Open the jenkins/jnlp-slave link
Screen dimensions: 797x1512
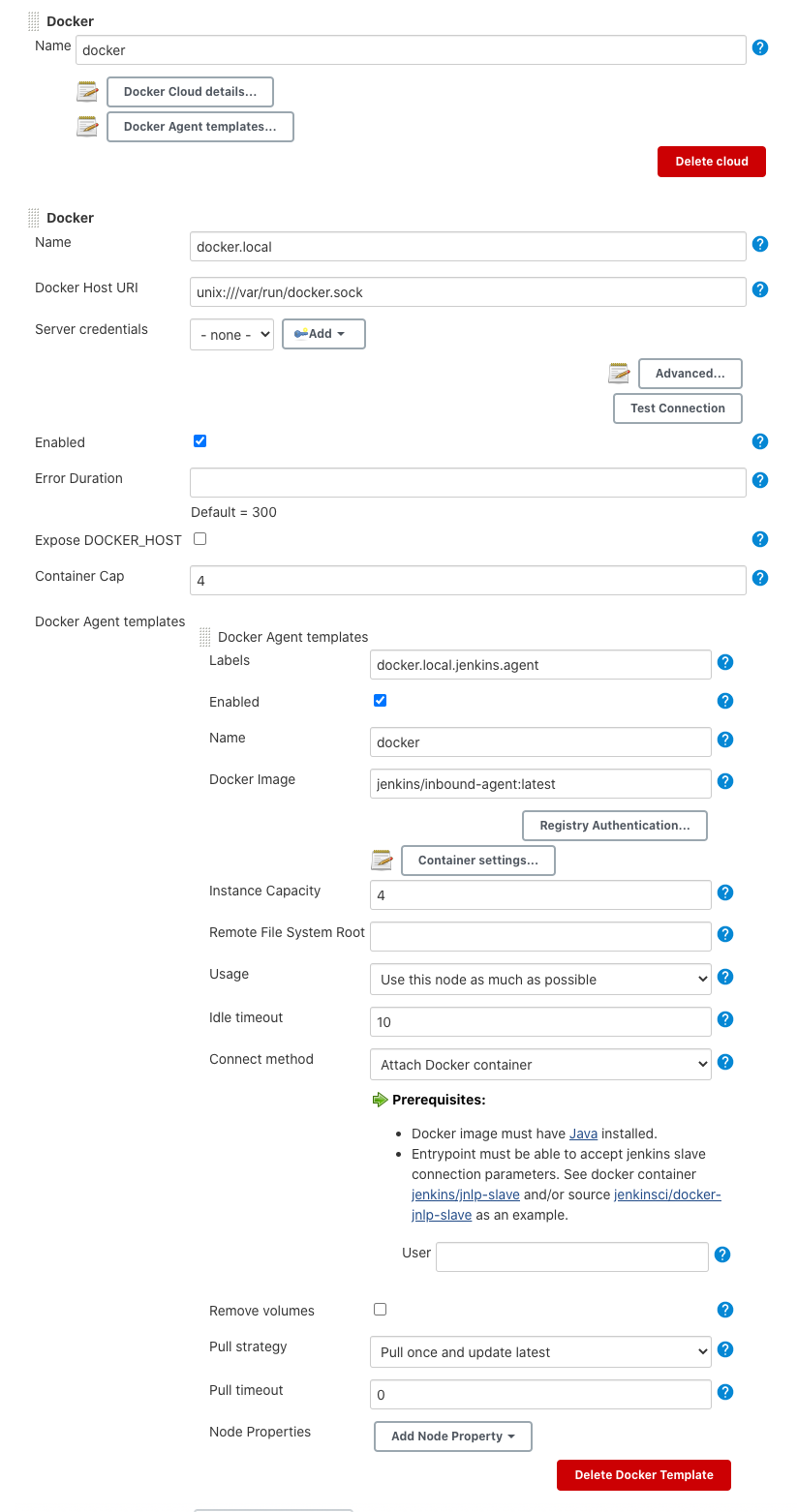pyautogui.click(x=466, y=1194)
